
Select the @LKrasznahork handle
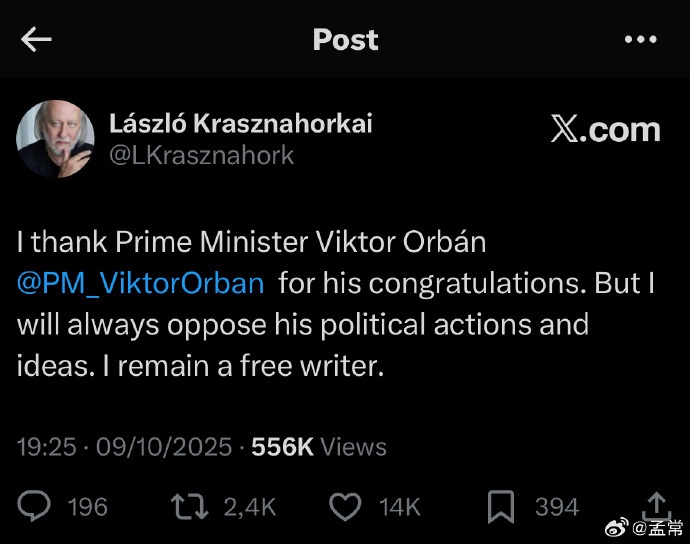[201, 155]
